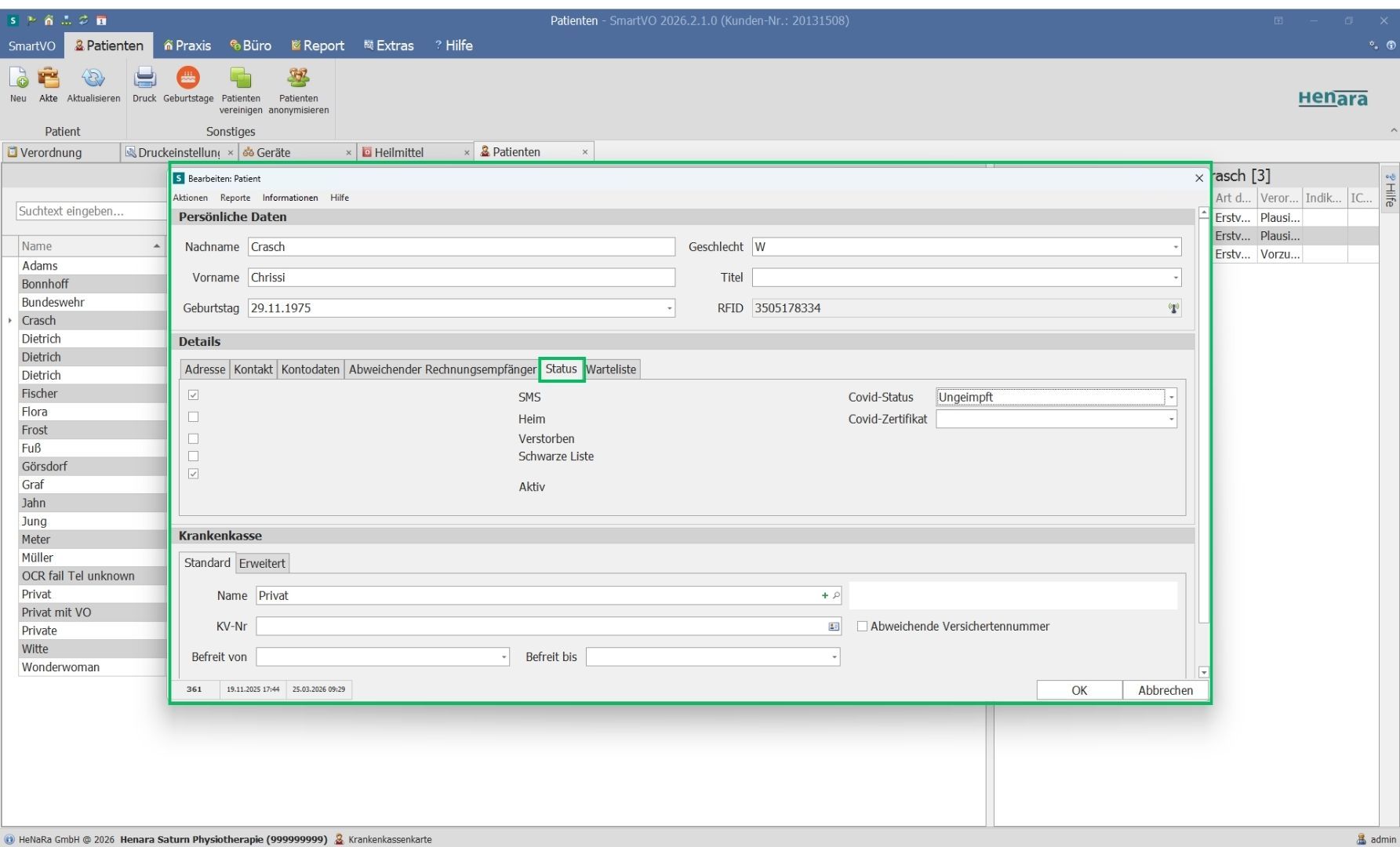Close the Geräte tab with its x
This screenshot has height=847, width=1400.
click(x=349, y=153)
